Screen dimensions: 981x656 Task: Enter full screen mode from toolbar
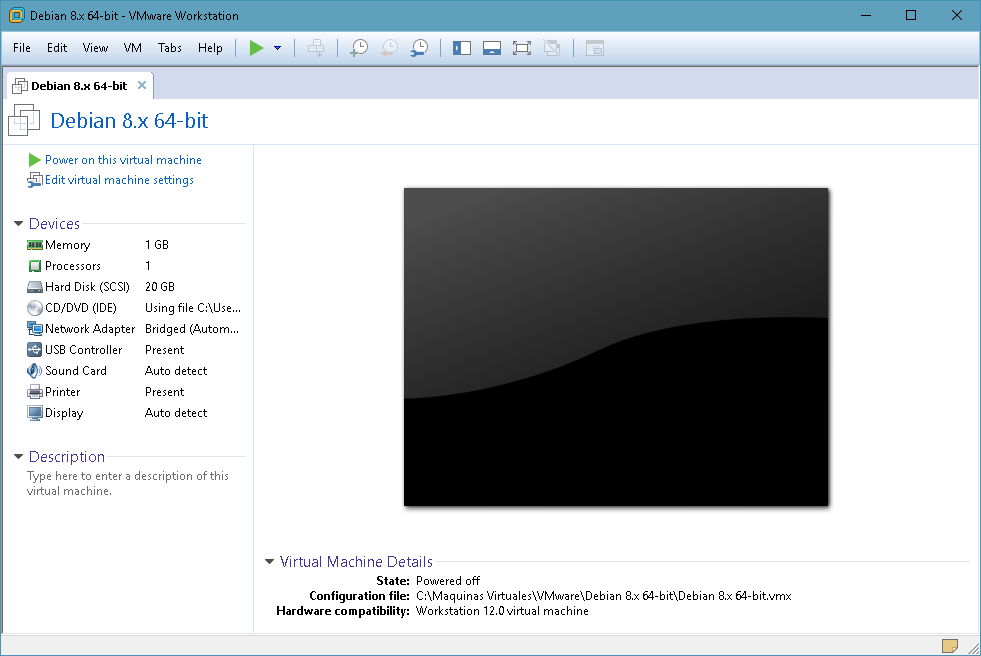(x=521, y=48)
